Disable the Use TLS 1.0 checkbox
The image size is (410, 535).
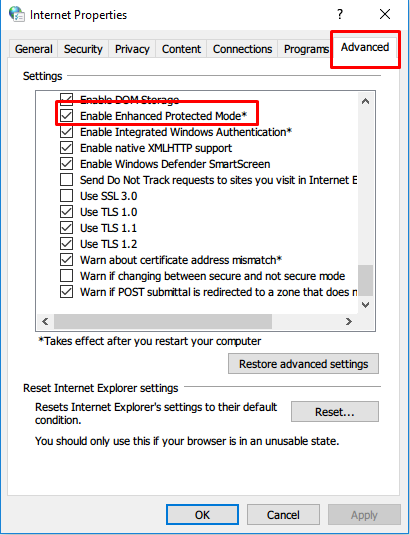(x=67, y=212)
